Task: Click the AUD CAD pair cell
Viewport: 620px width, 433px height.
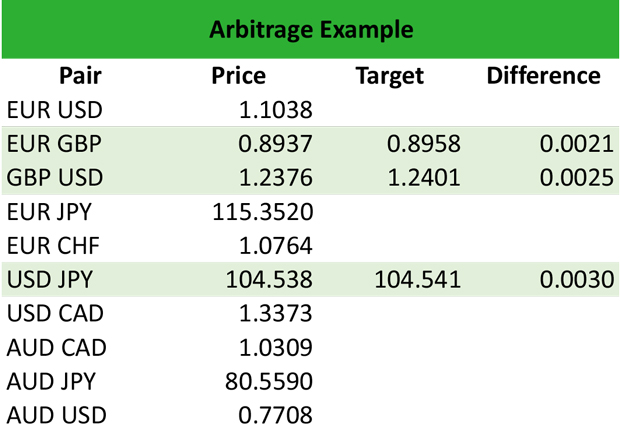Action: pyautogui.click(x=56, y=347)
